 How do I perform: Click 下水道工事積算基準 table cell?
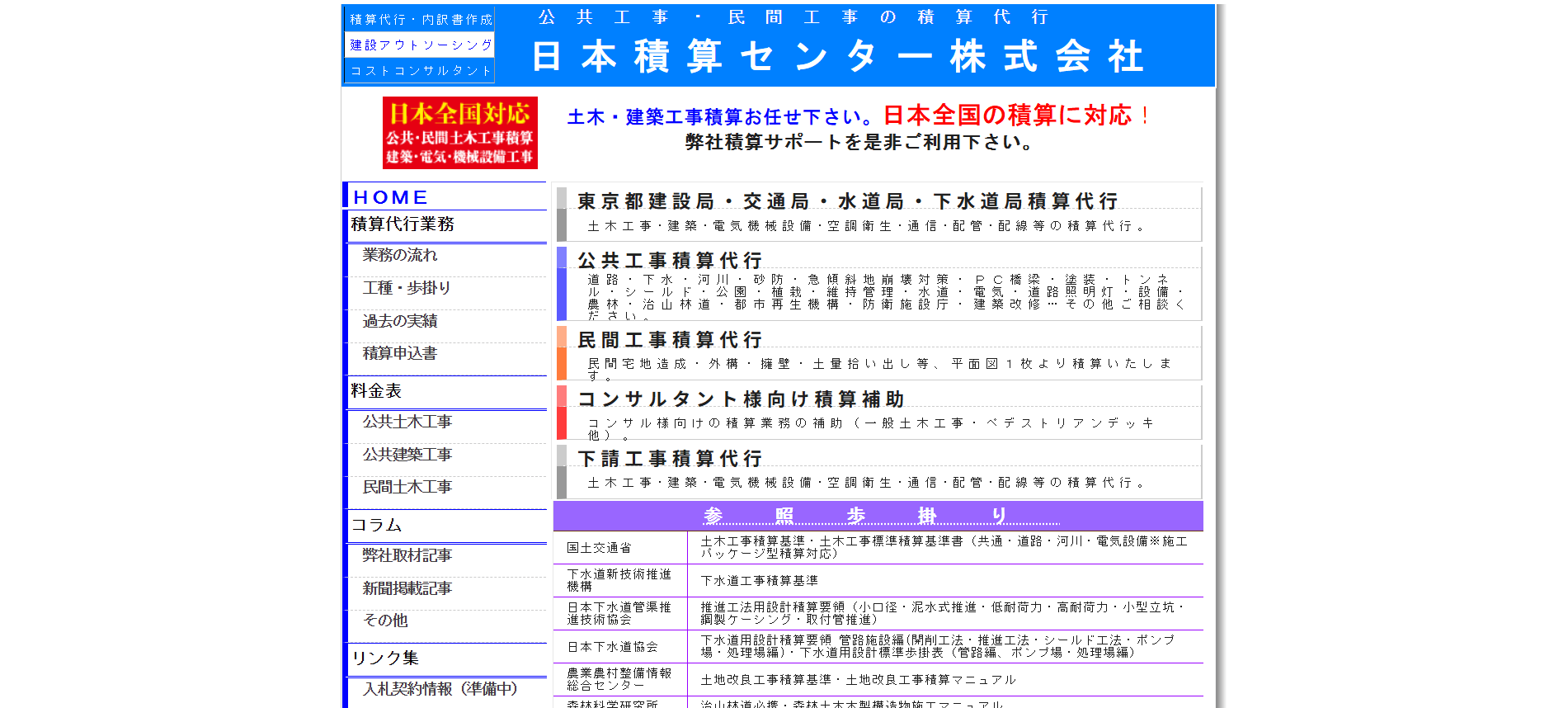(945, 580)
